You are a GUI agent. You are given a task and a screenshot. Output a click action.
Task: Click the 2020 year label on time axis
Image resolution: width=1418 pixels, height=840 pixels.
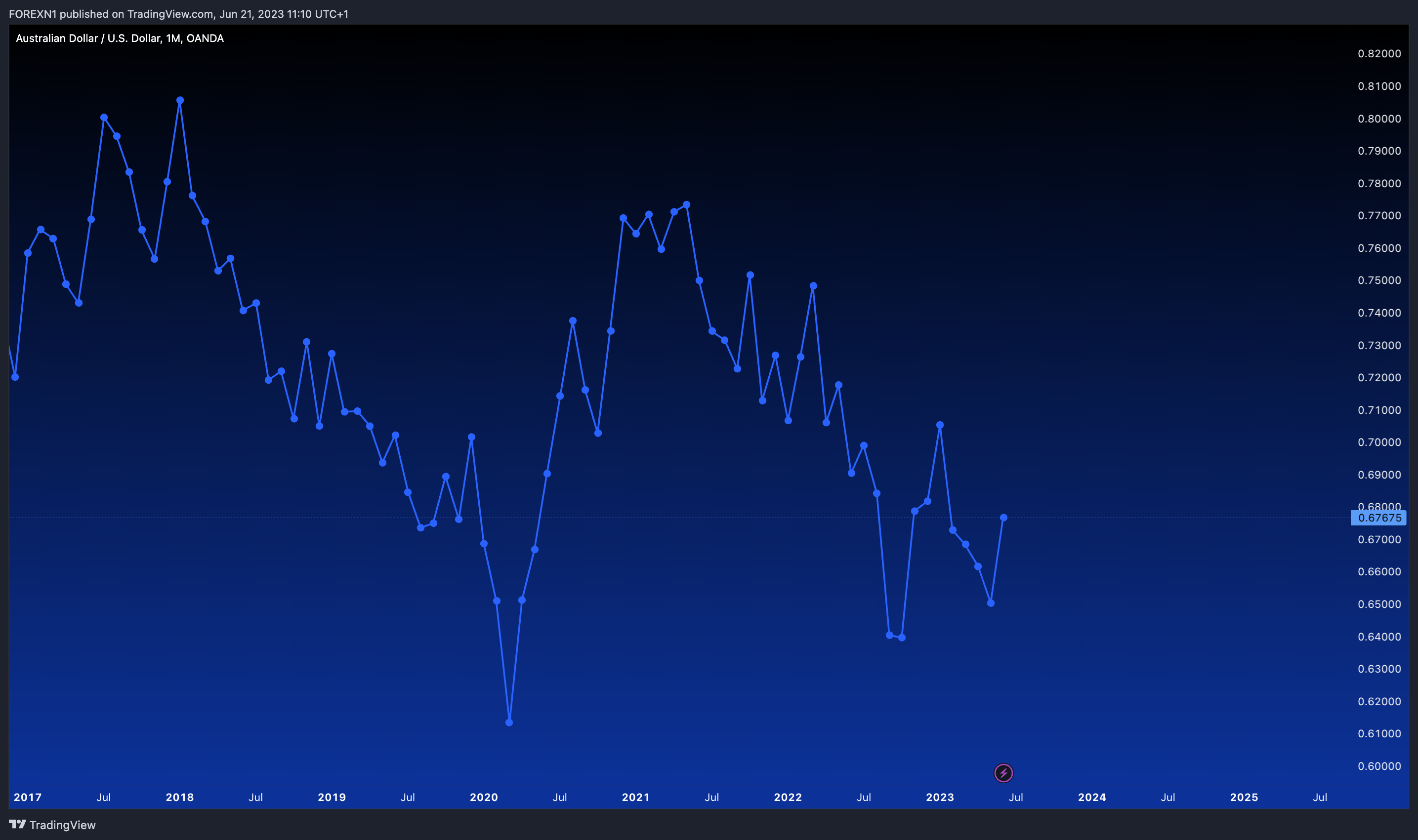[x=484, y=797]
